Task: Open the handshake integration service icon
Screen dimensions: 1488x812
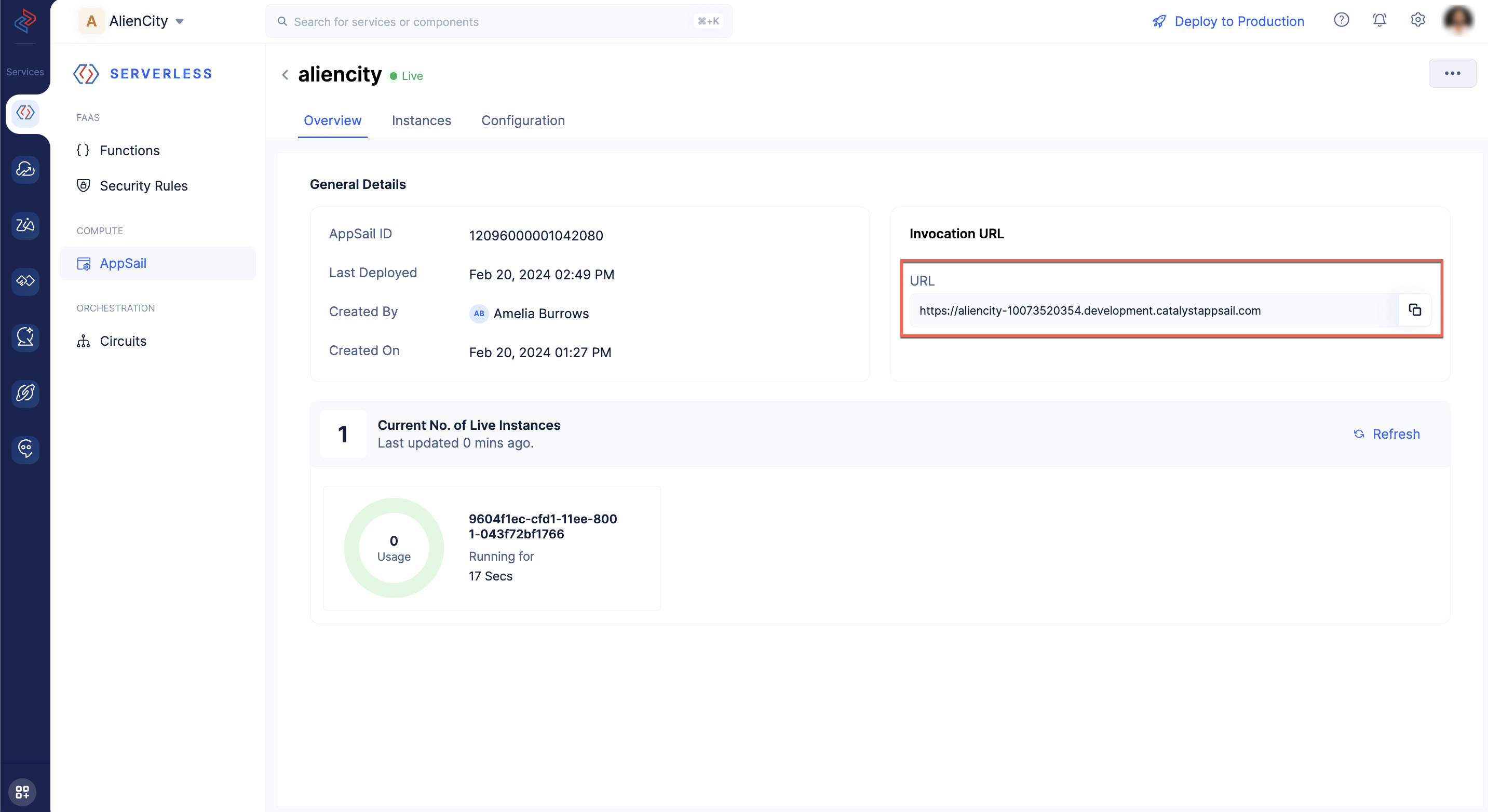Action: 25,281
